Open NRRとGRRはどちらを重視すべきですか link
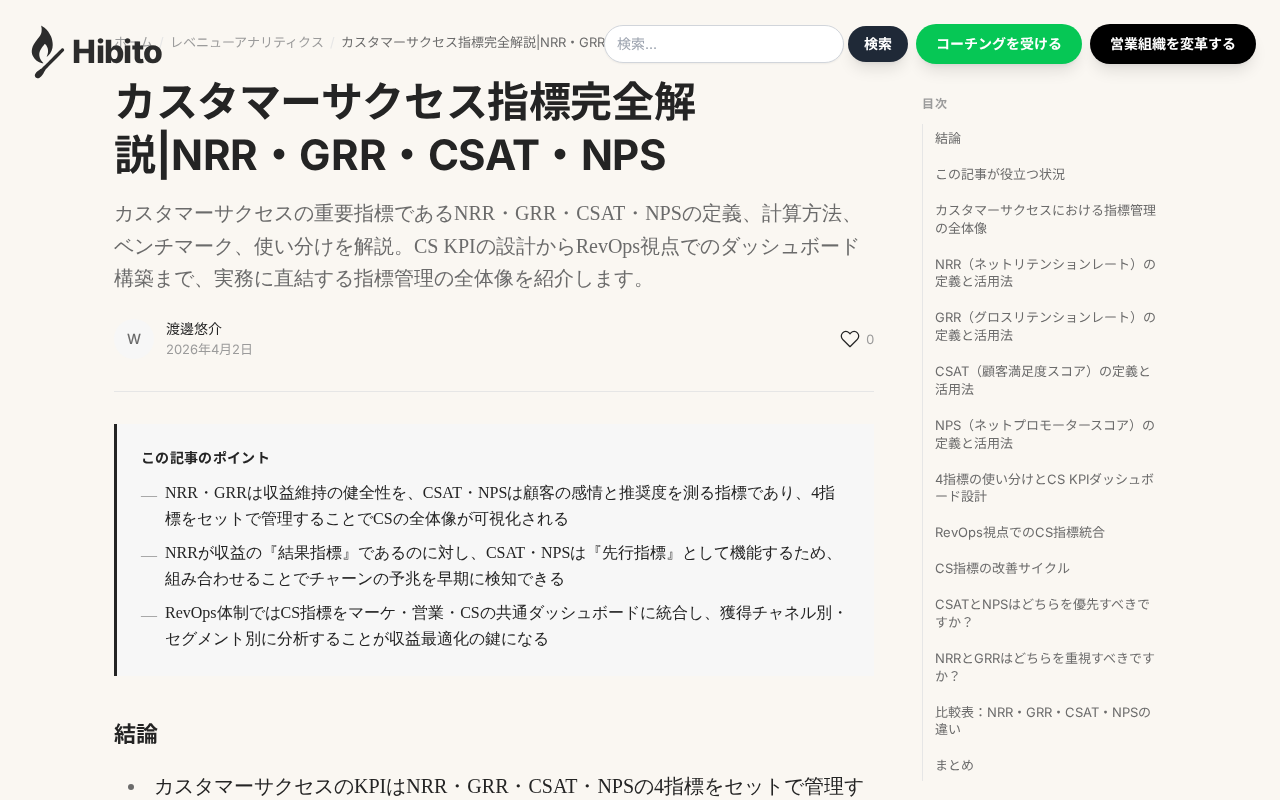 click(x=1046, y=667)
